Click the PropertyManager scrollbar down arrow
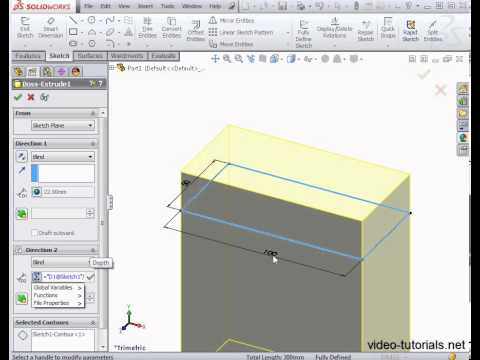Image resolution: width=480 pixels, height=360 pixels. (x=103, y=347)
